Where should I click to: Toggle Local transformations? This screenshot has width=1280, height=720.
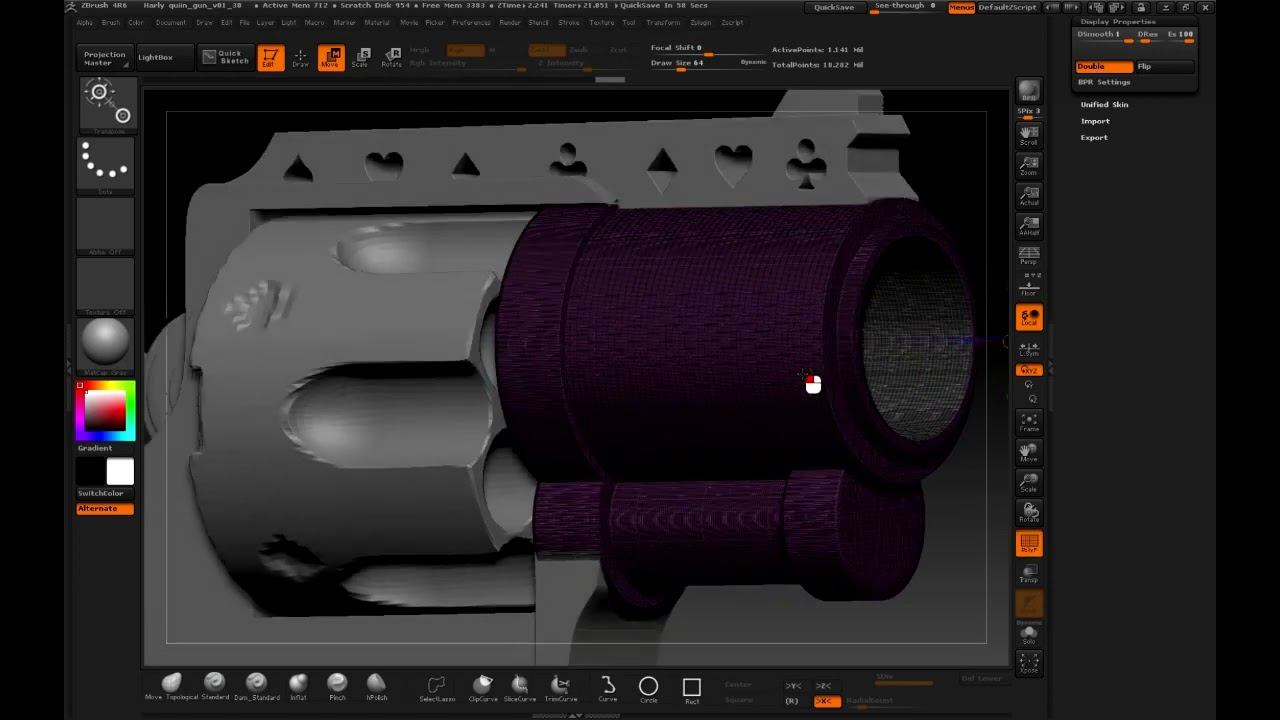pyautogui.click(x=1029, y=317)
